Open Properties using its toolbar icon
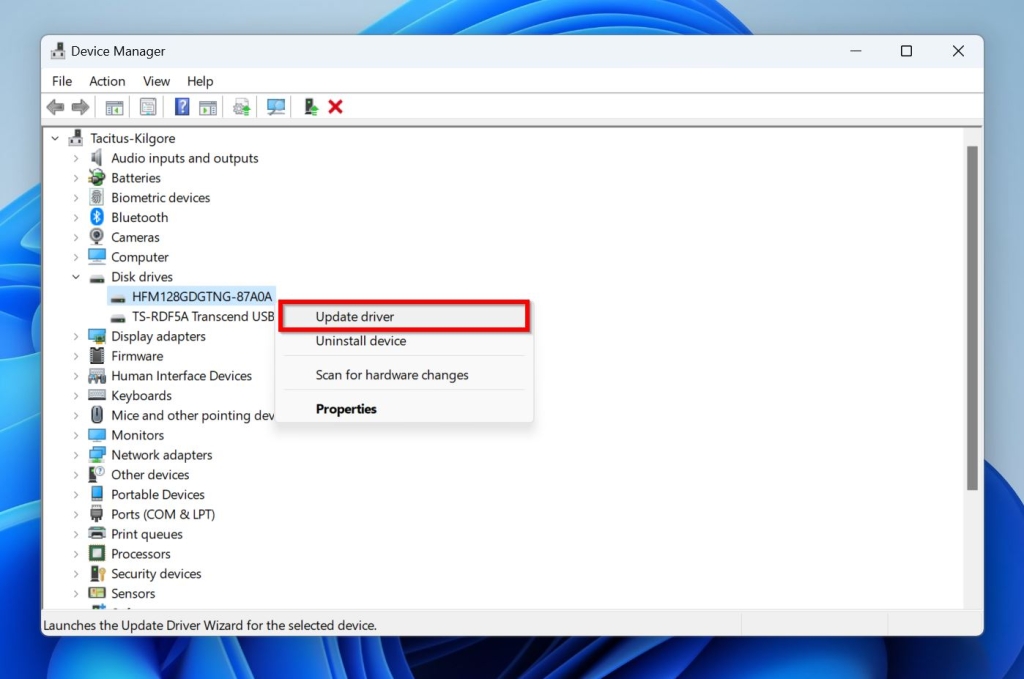Screen dimensions: 1024x679 148,107
